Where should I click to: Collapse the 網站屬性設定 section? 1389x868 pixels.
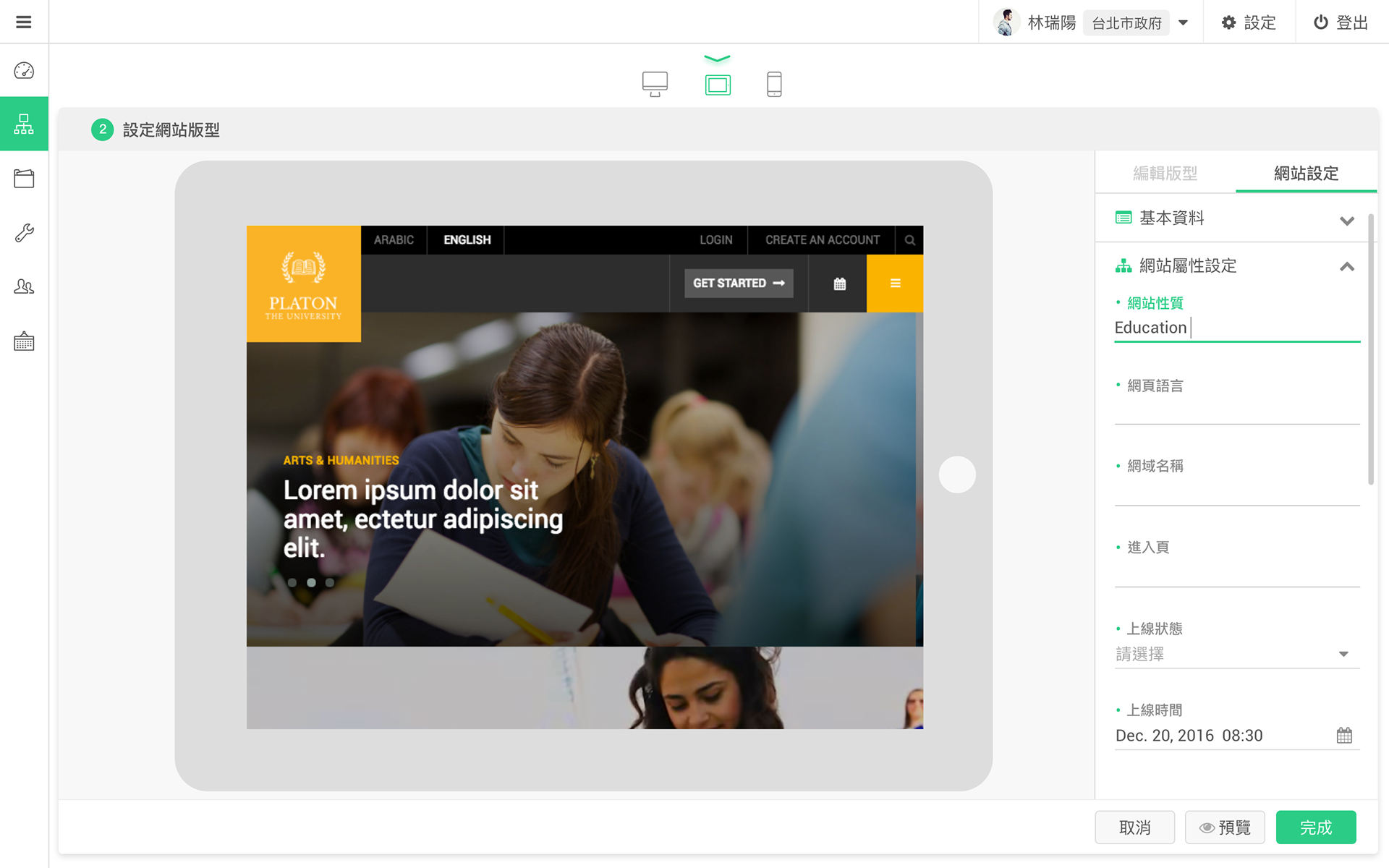pos(1346,266)
